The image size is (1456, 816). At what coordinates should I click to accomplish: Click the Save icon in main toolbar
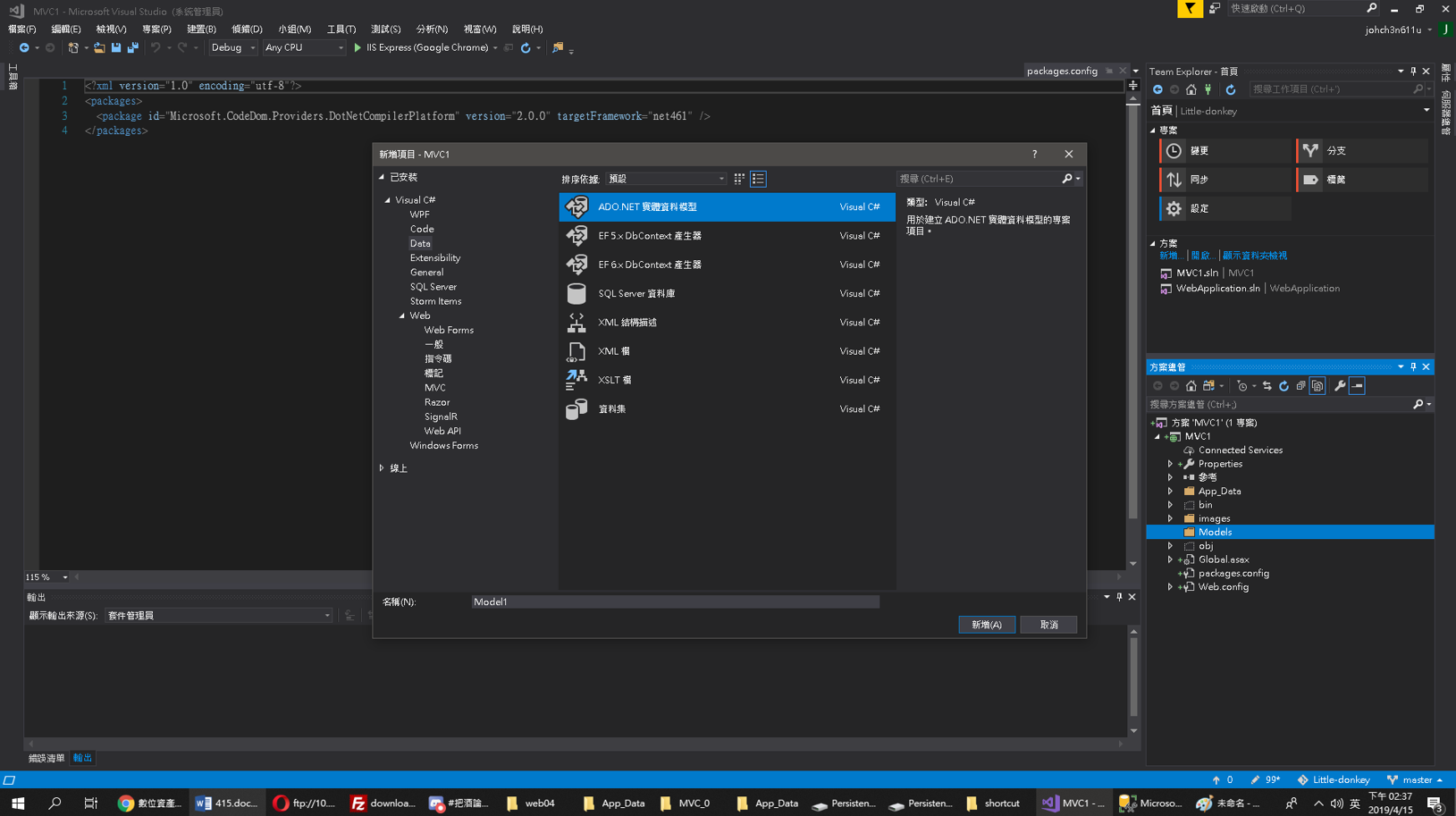click(116, 47)
